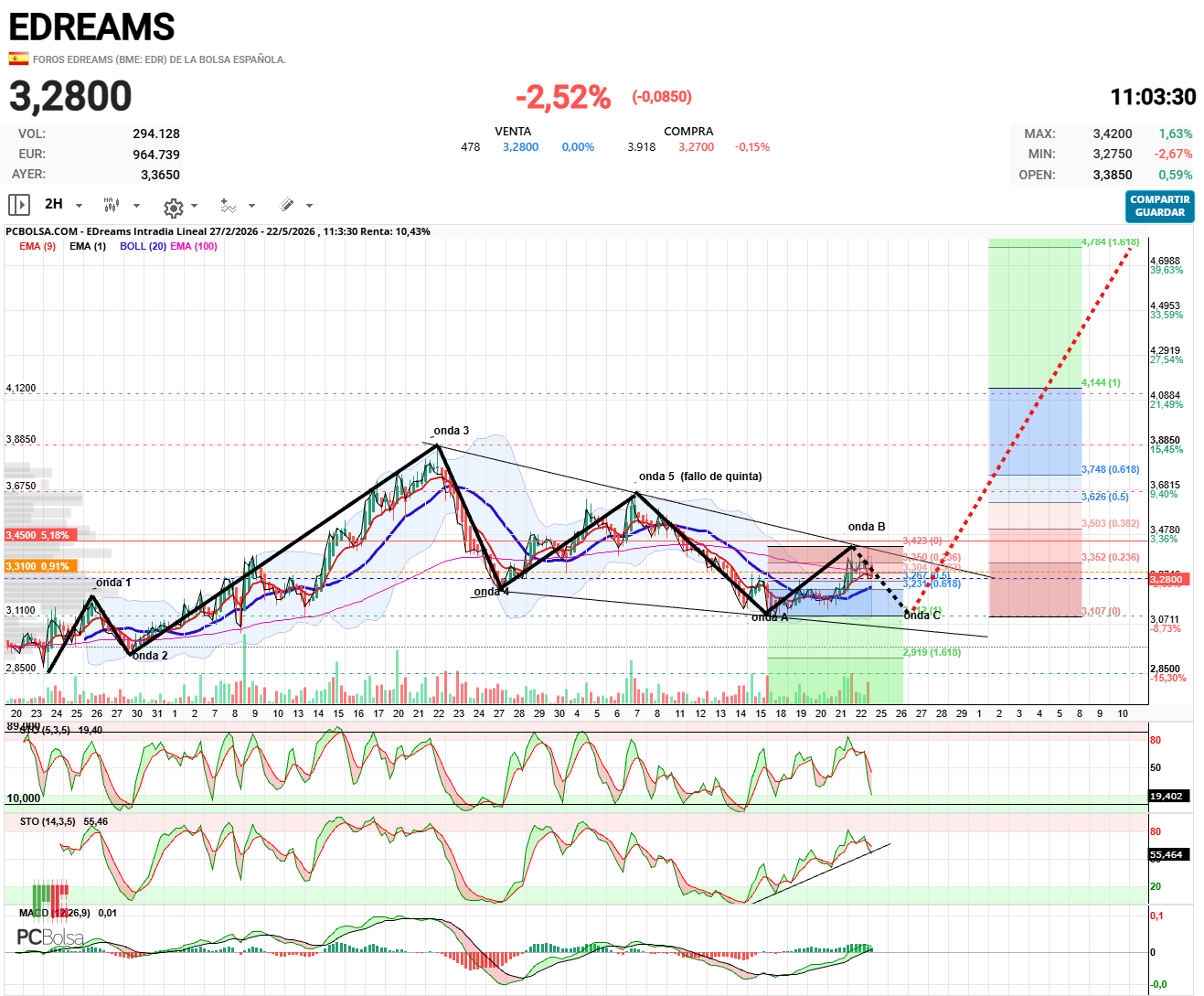Toggle the side panel expand icon

19,205
